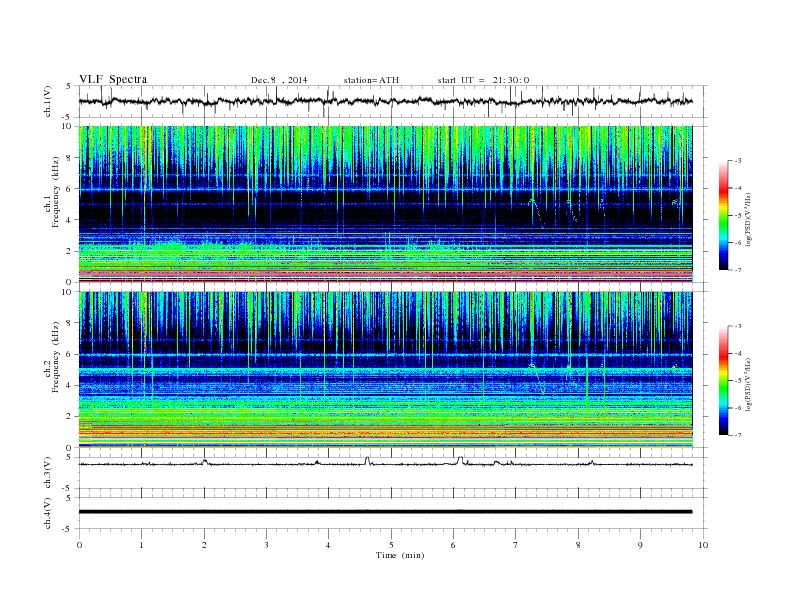Click time-axis tick label "1" at the bottom
Image resolution: width=792 pixels, height=612 pixels.
[x=142, y=545]
